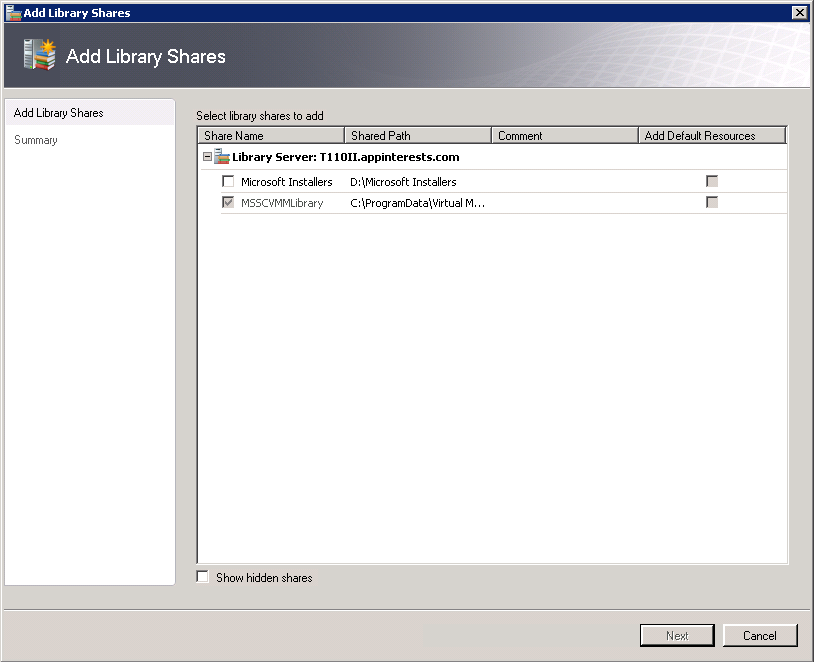Select the Summary step in sidebar
The height and width of the screenshot is (662, 814).
point(36,140)
